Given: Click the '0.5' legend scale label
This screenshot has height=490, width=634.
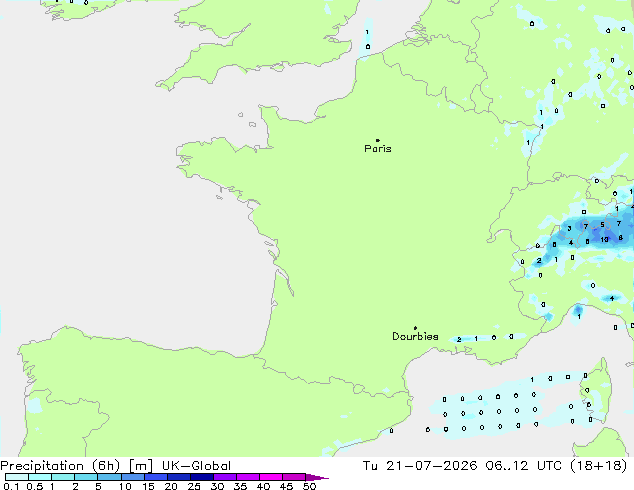Looking at the screenshot, I should click(35, 486).
